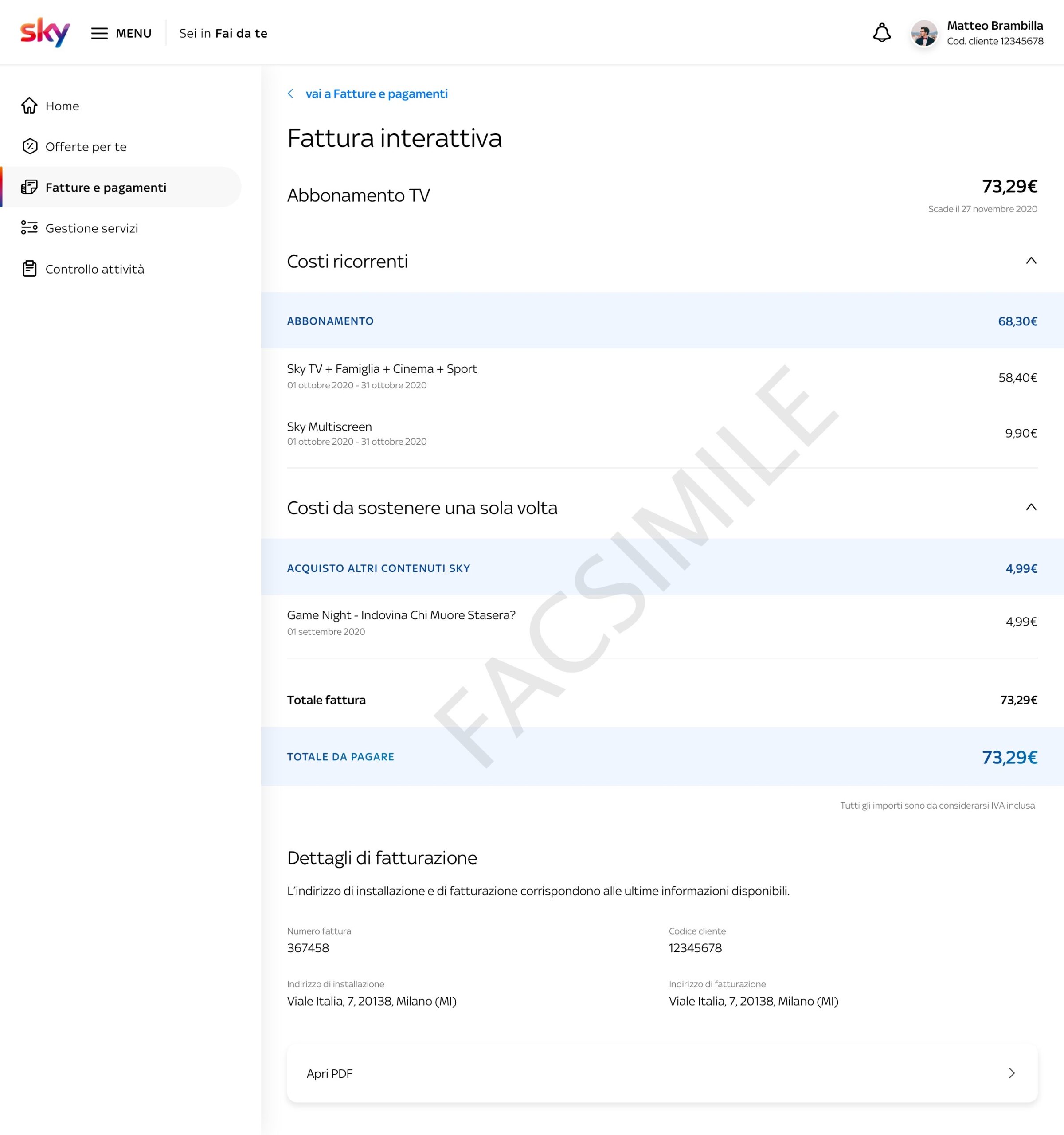Click the Sky logo

[45, 32]
